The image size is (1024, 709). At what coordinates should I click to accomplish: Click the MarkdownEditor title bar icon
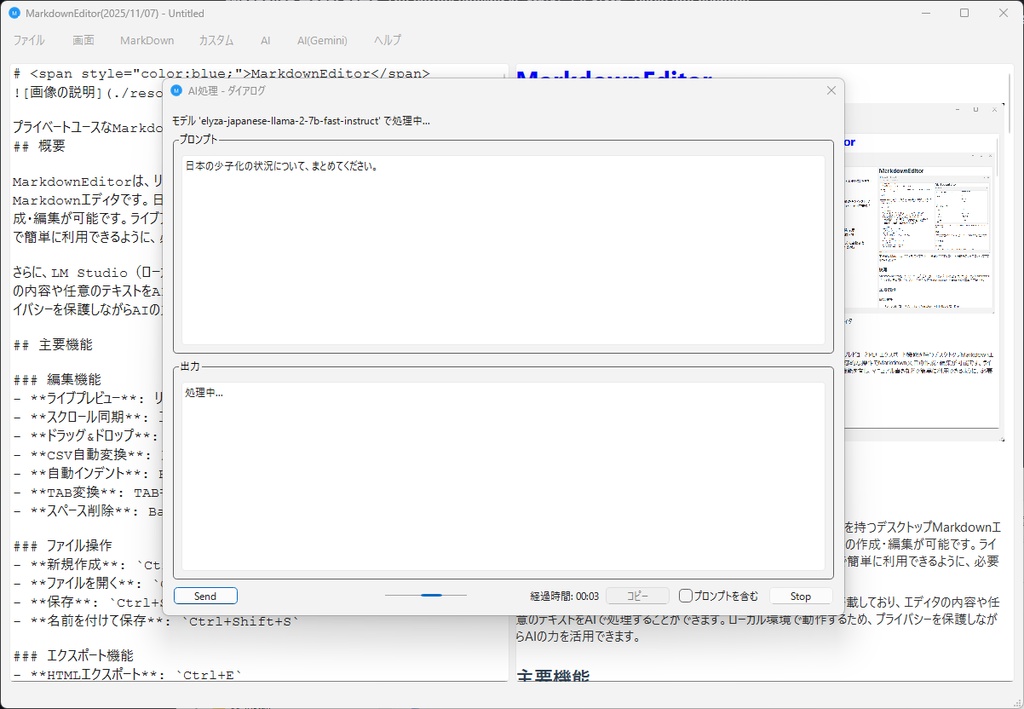[14, 13]
